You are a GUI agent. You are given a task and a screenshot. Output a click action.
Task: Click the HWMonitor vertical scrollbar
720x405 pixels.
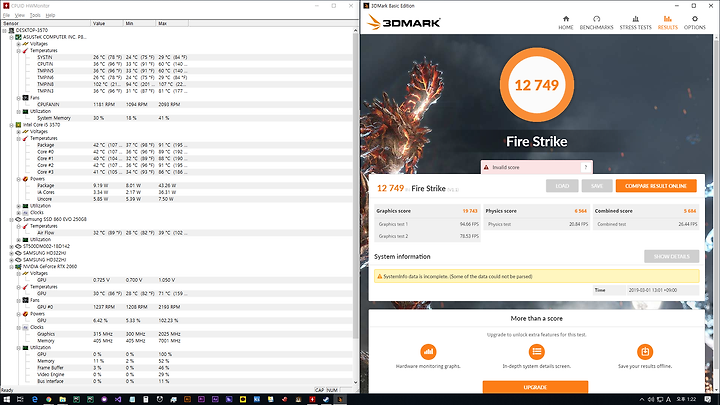tap(355, 184)
